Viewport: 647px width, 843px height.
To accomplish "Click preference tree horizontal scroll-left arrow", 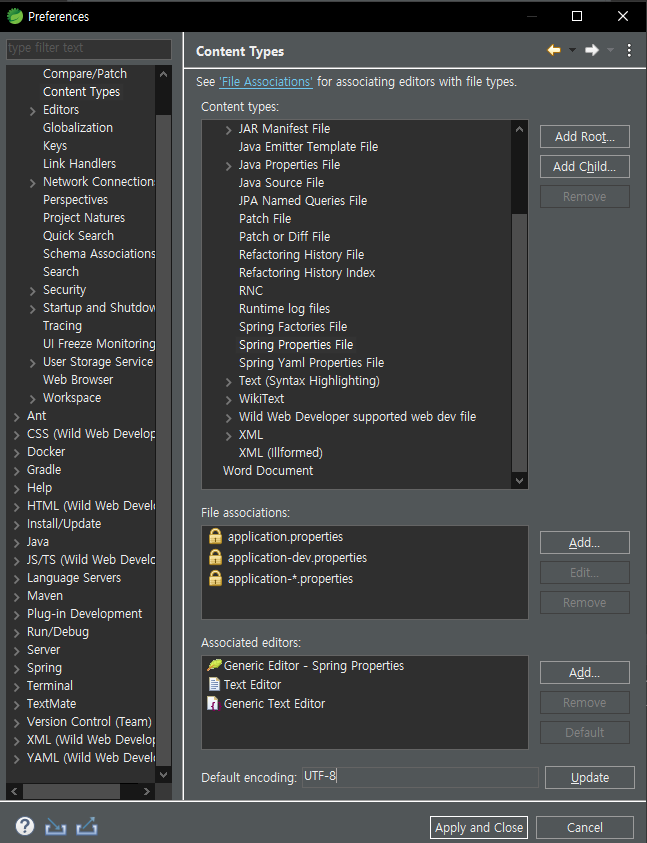I will tap(15, 791).
